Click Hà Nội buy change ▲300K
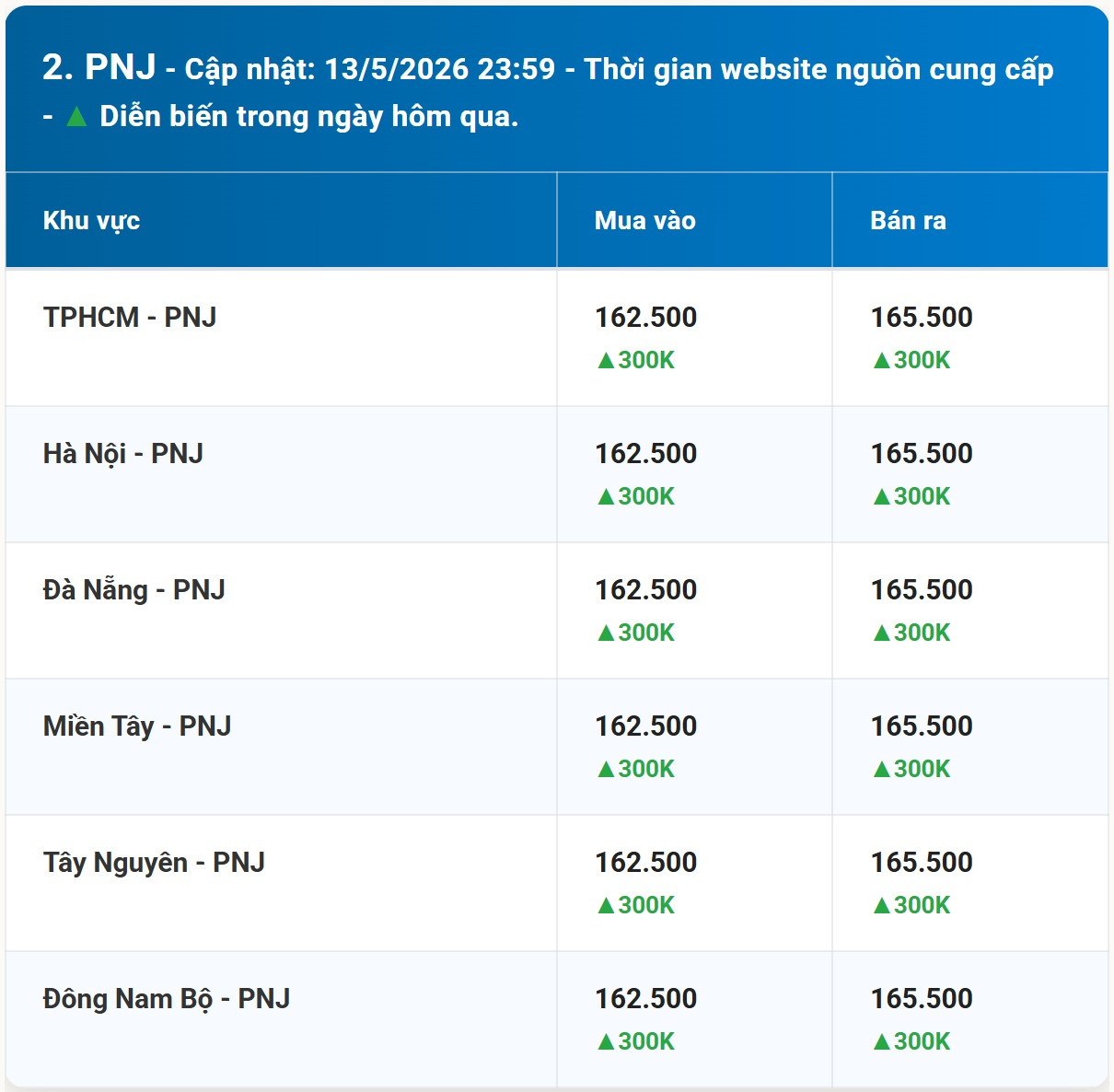1114x1092 pixels. click(x=635, y=496)
